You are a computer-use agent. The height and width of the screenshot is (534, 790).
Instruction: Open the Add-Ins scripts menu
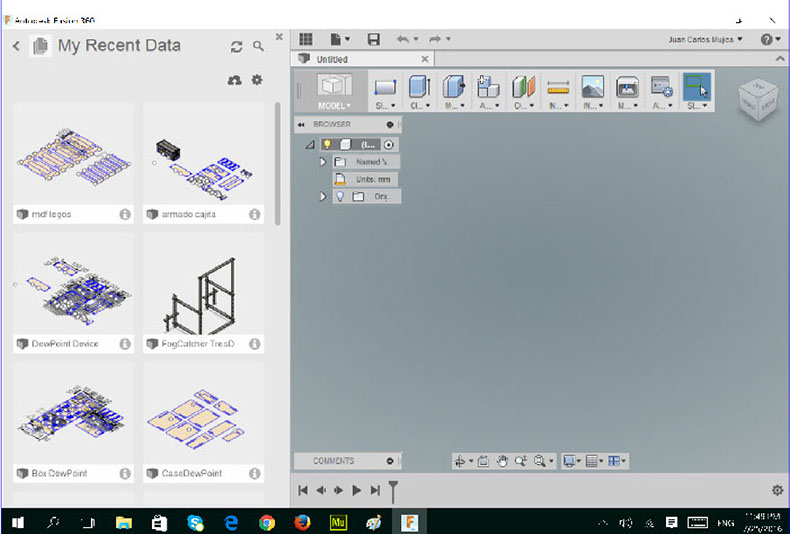coord(662,91)
